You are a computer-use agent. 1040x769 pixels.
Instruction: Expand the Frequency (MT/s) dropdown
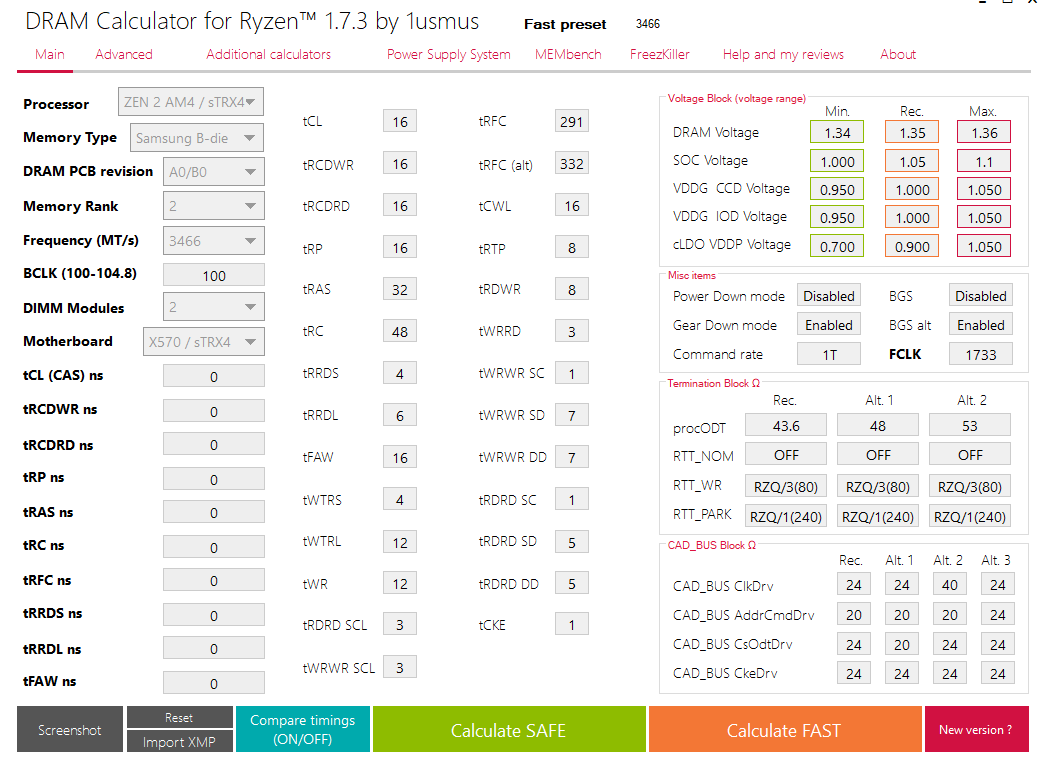pyautogui.click(x=214, y=241)
